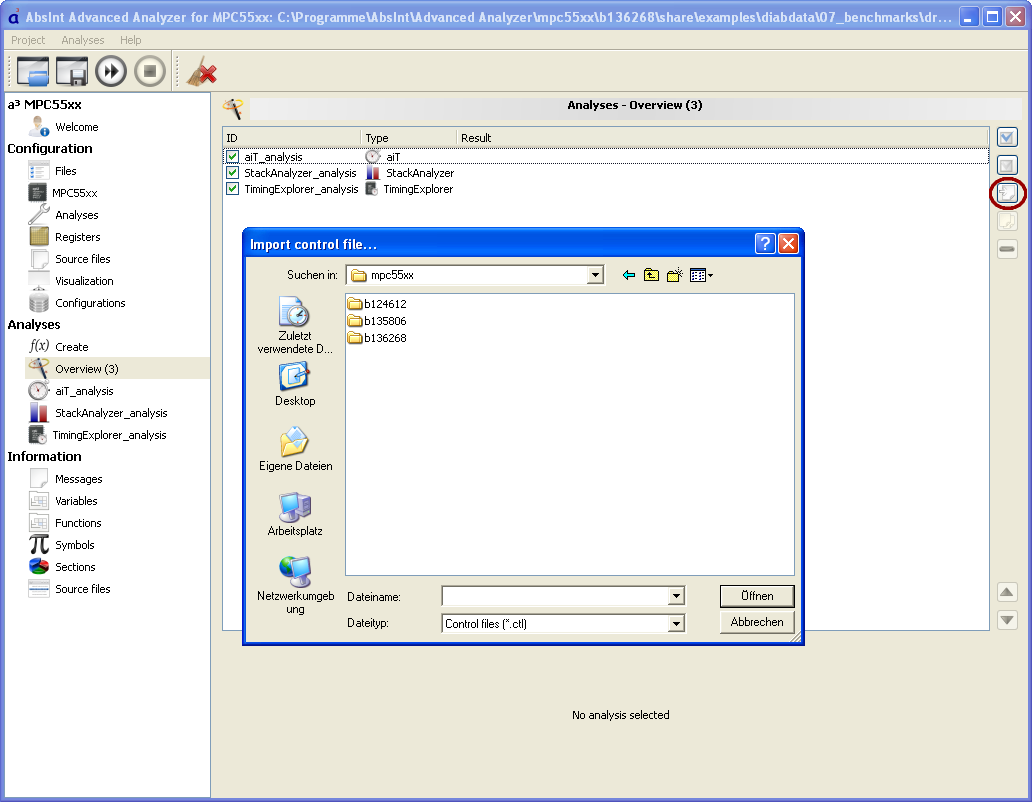Close the Import control file dialog
The image size is (1032, 802).
tap(788, 243)
